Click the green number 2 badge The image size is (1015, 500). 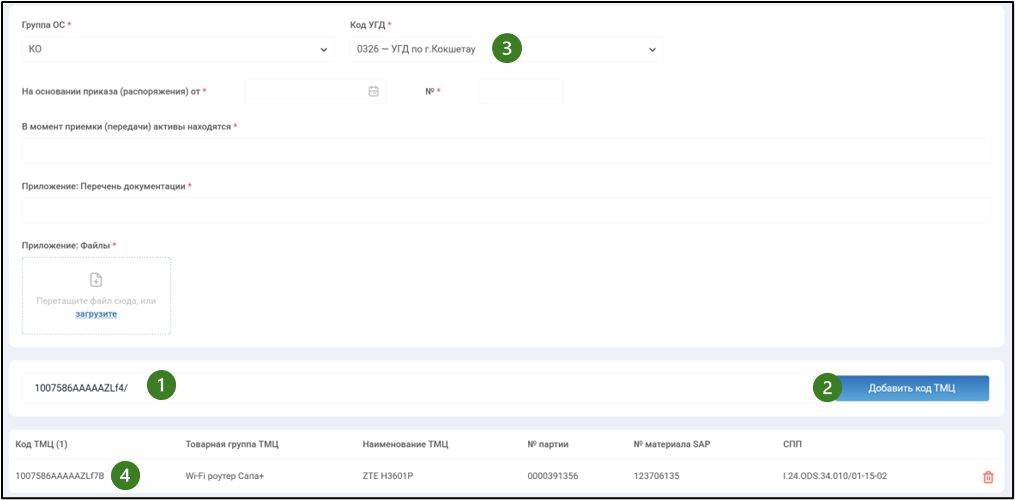pyautogui.click(x=827, y=388)
